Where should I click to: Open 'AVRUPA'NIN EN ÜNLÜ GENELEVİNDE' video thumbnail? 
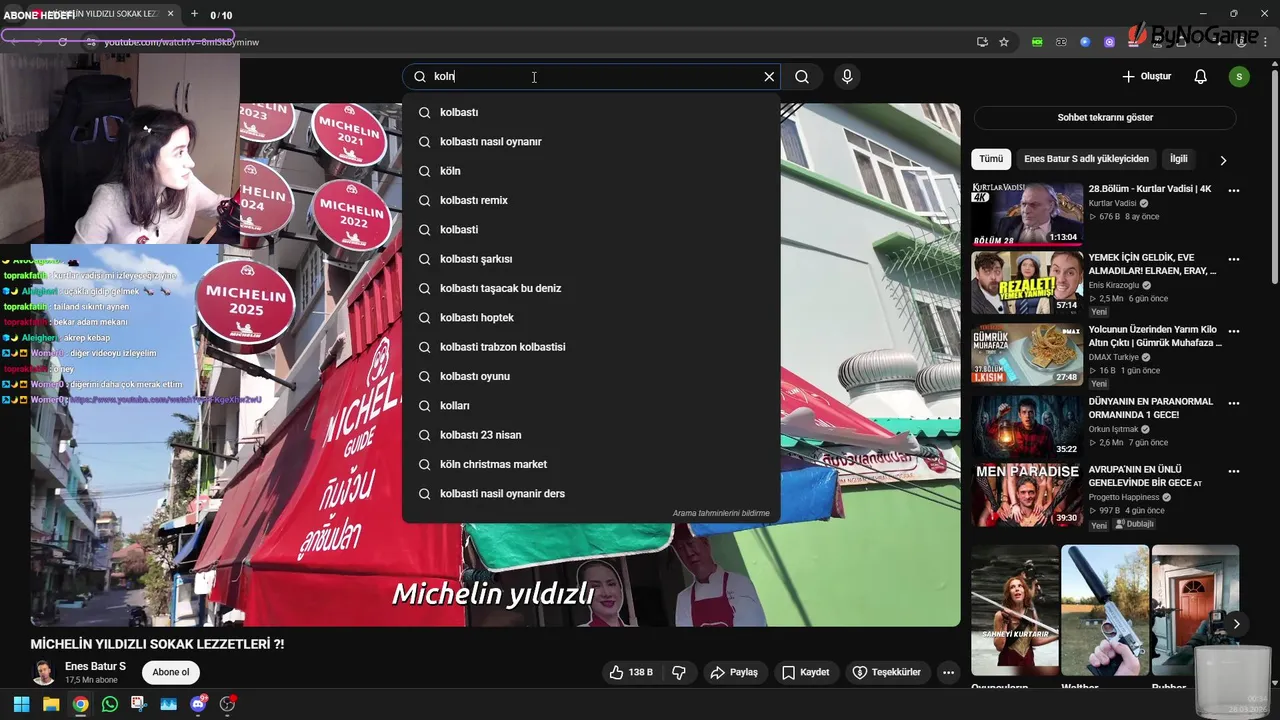click(1027, 494)
